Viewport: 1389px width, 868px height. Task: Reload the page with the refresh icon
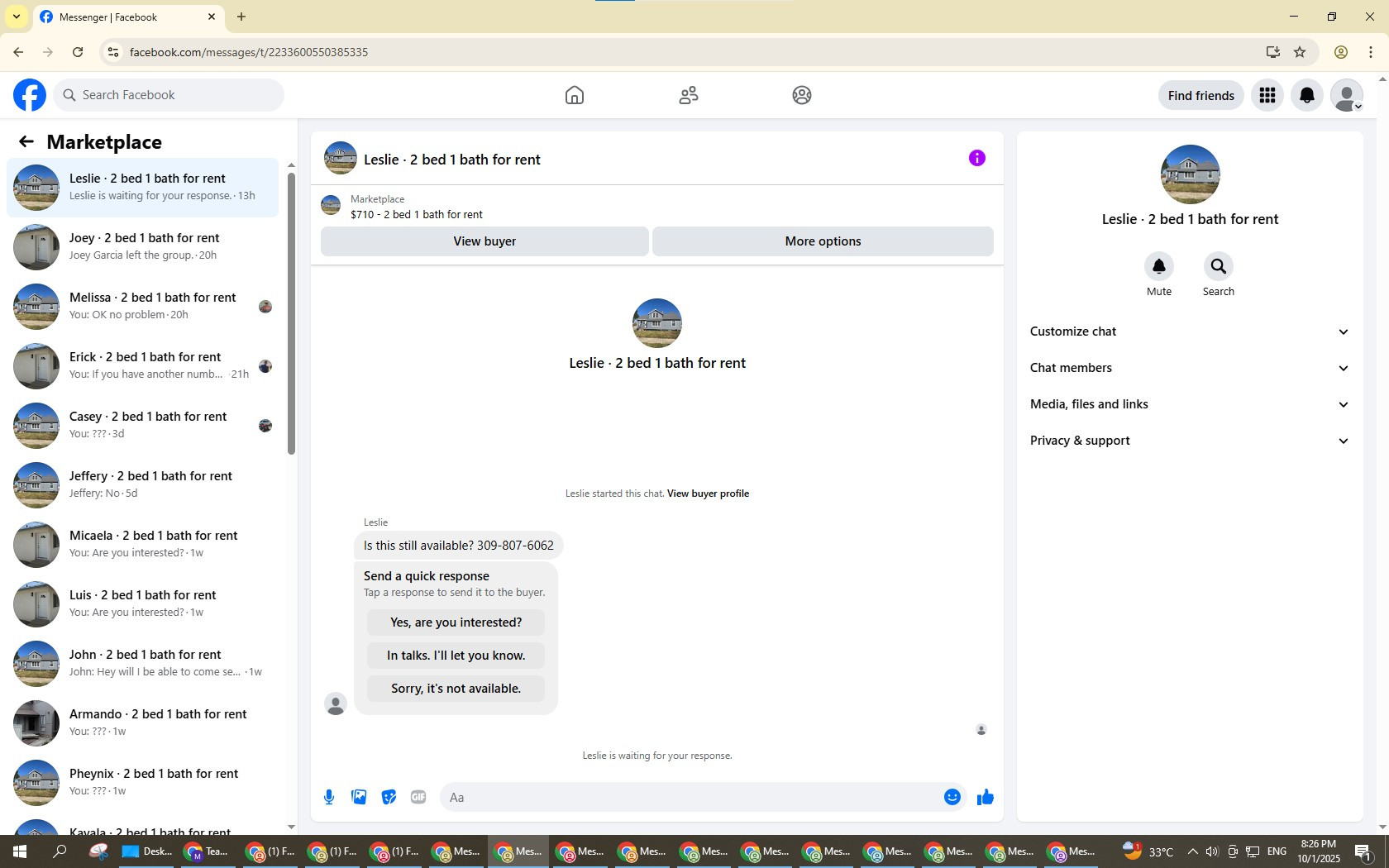[78, 52]
